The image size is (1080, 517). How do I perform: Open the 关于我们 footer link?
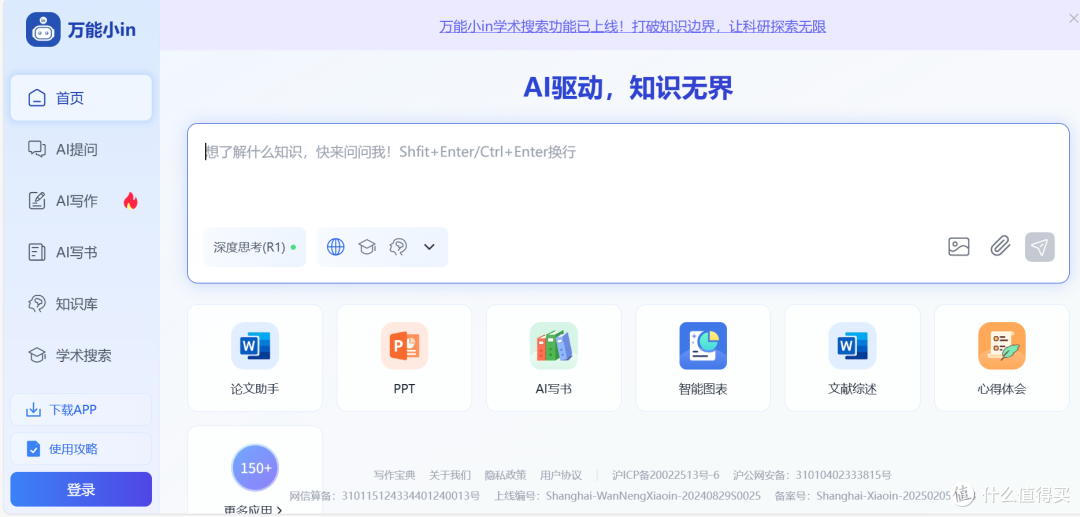pos(450,475)
